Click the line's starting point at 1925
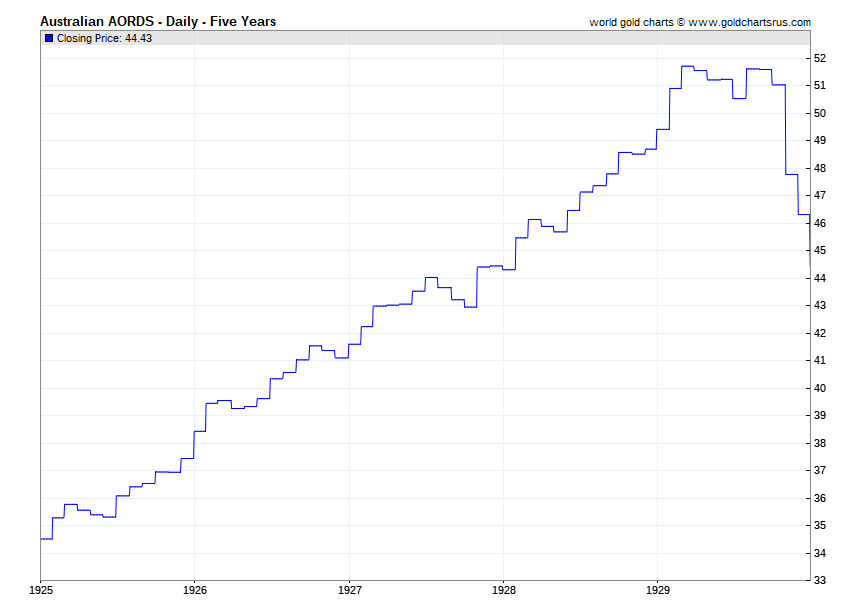 pyautogui.click(x=42, y=538)
